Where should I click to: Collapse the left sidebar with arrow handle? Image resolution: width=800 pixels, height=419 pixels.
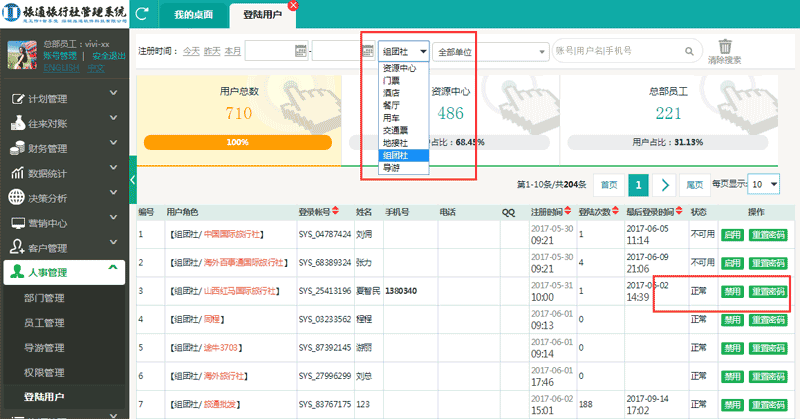[x=133, y=187]
